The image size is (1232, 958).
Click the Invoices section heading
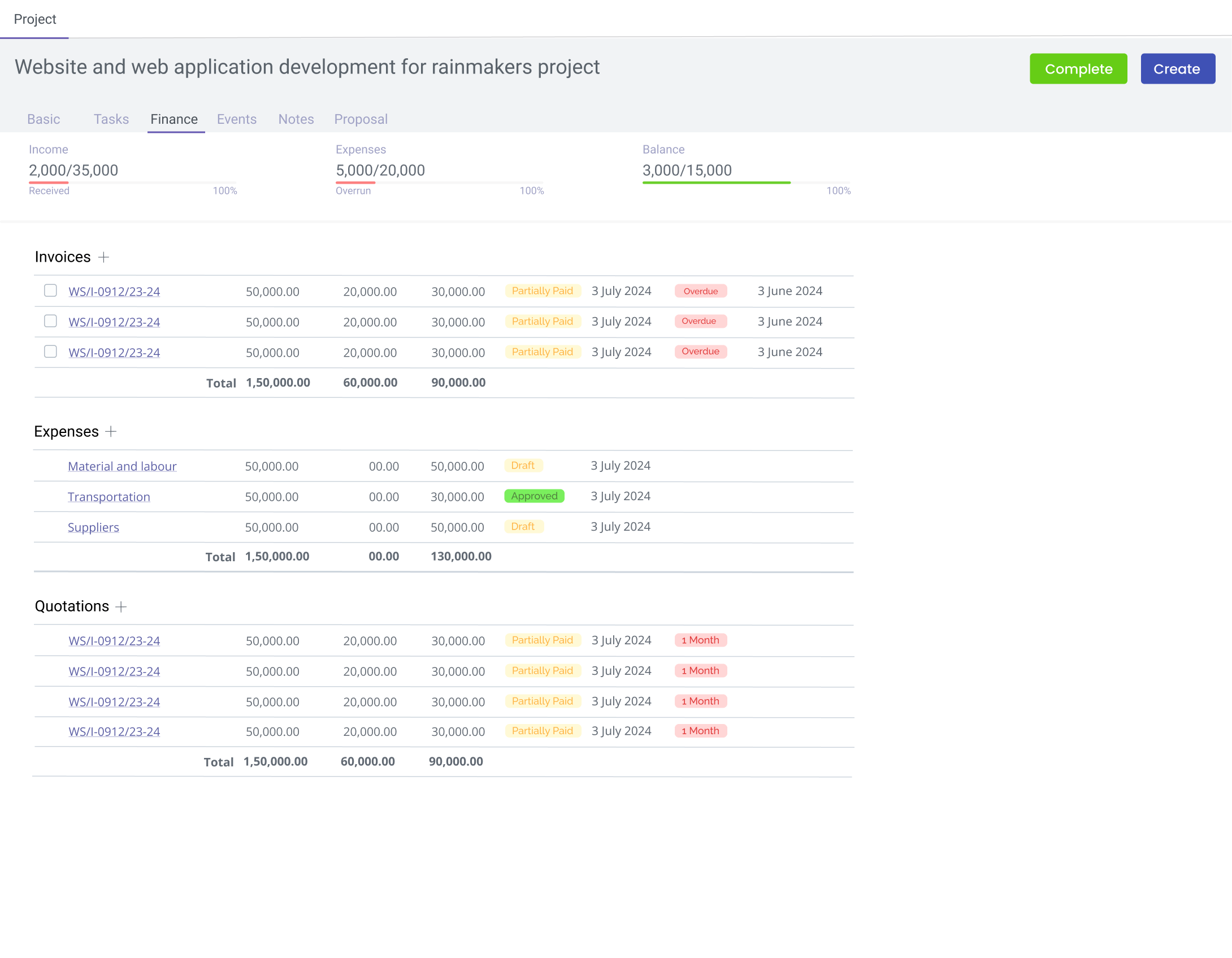pos(63,257)
